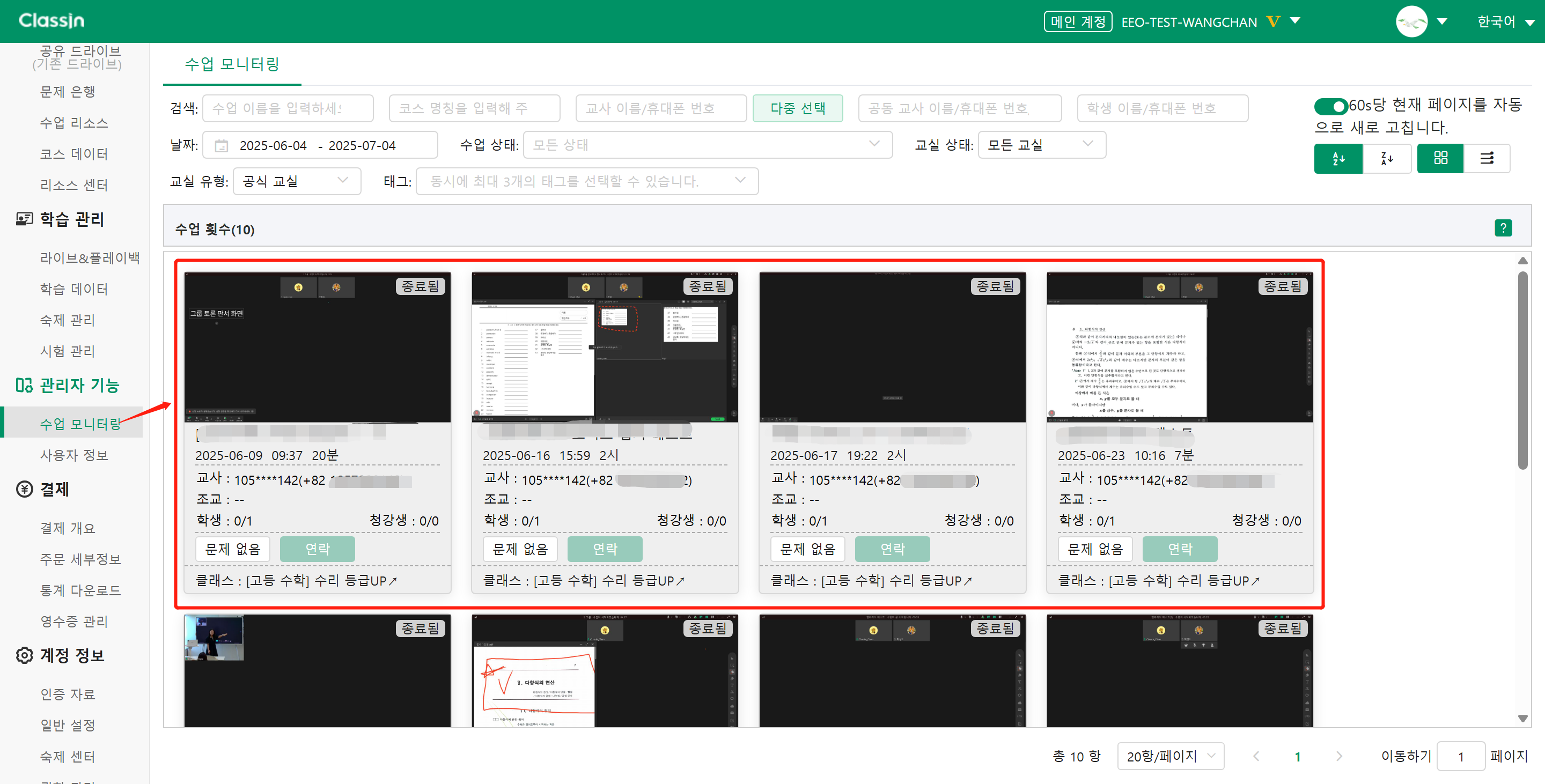Click 연락 on 2025-06-17 class
Viewport: 1545px width, 784px height.
pyautogui.click(x=893, y=549)
